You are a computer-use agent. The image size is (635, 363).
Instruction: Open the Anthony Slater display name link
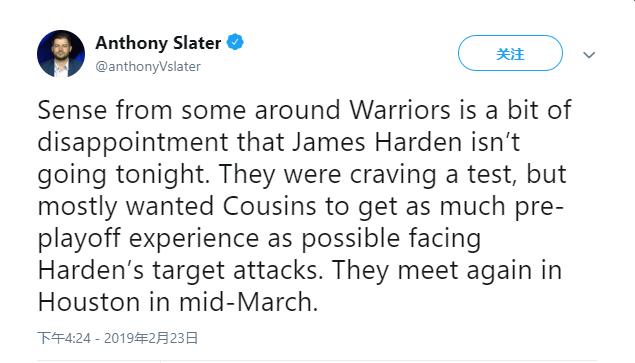pyautogui.click(x=158, y=43)
